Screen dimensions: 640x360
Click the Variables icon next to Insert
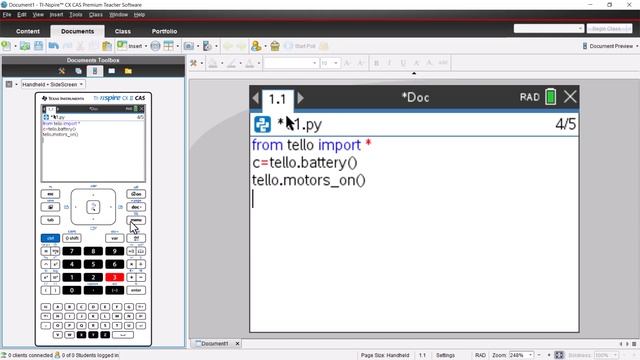155,46
